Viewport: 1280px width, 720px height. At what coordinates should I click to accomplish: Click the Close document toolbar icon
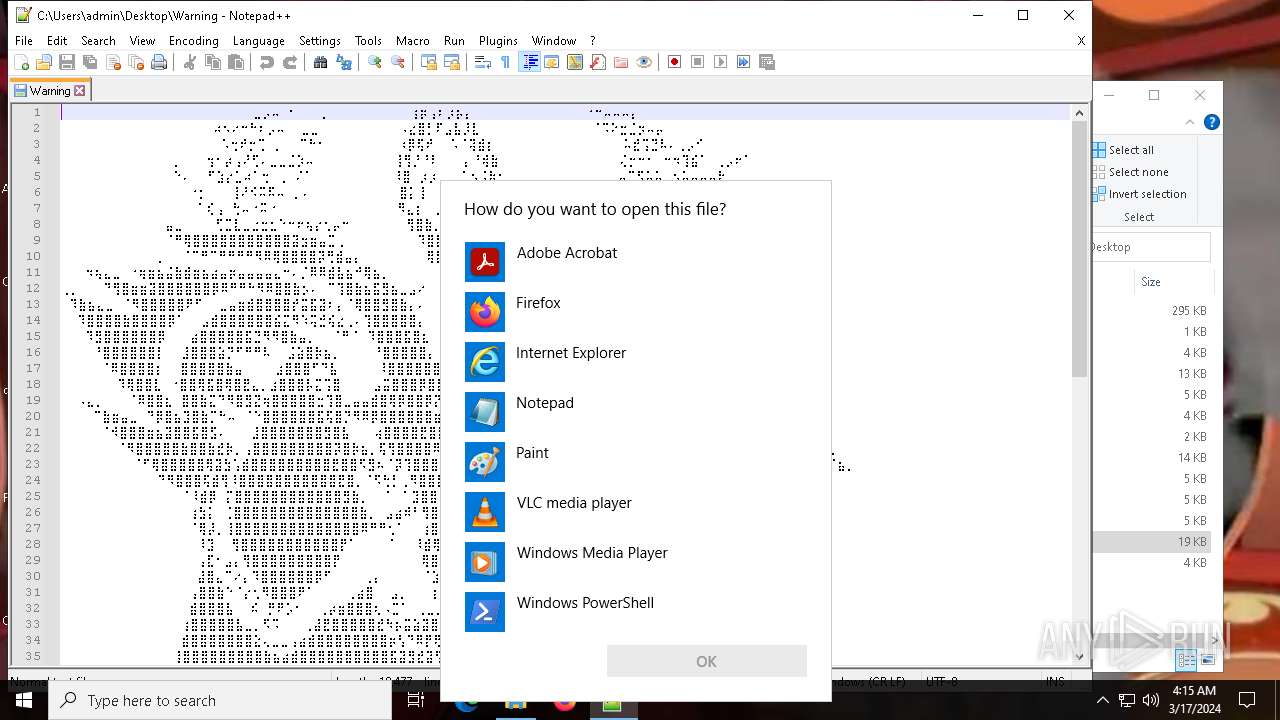click(113, 62)
